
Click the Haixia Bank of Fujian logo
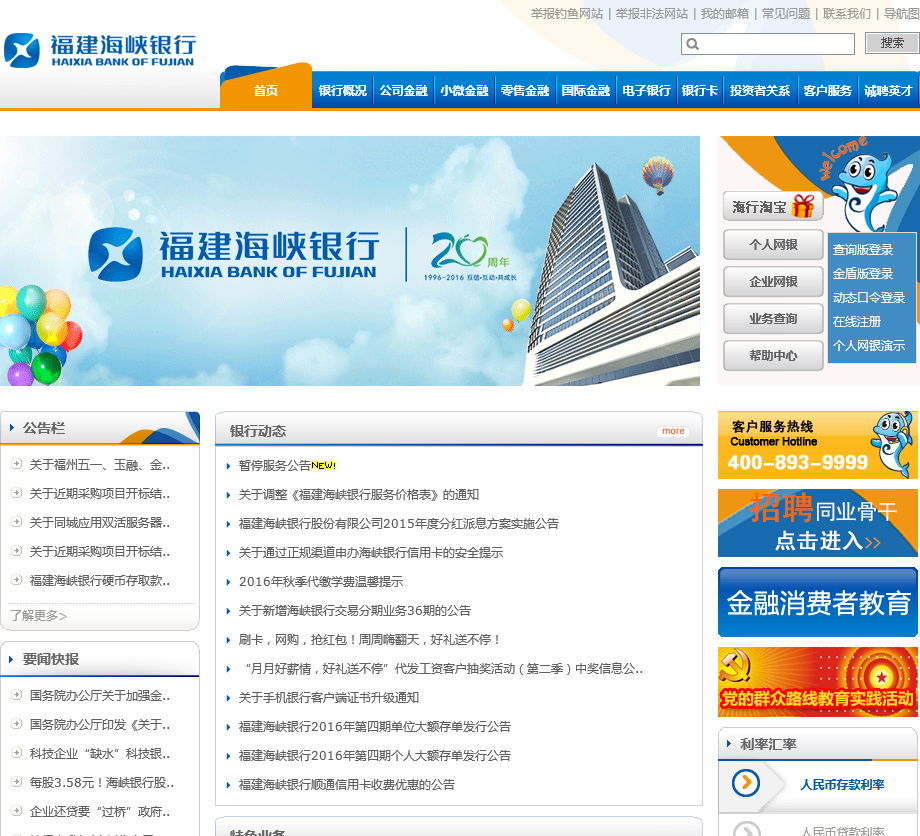point(99,50)
